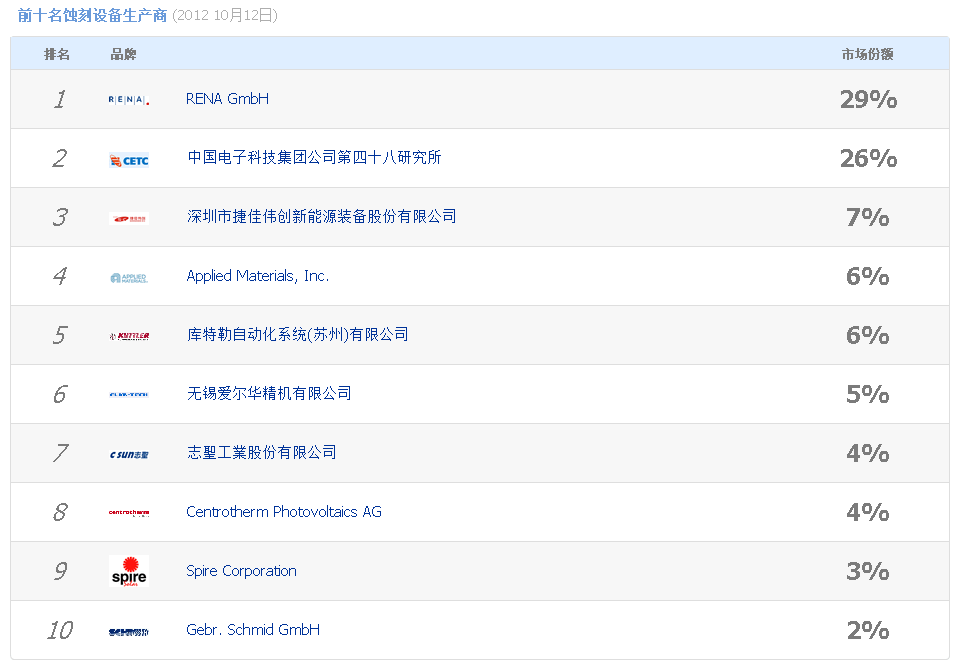Open the RENA GmbH link
Viewport: 962px width, 667px height.
pyautogui.click(x=227, y=99)
